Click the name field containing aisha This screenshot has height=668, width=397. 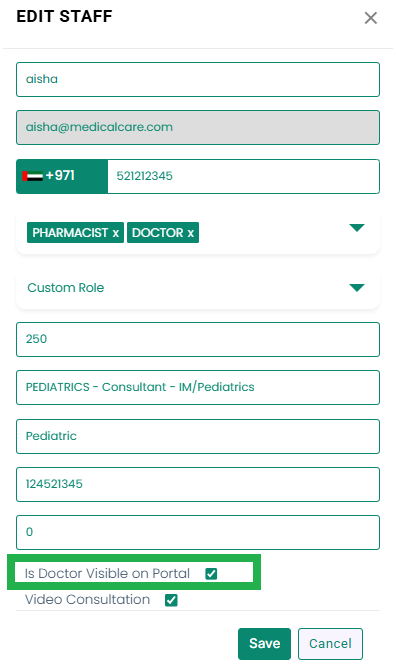(x=198, y=79)
